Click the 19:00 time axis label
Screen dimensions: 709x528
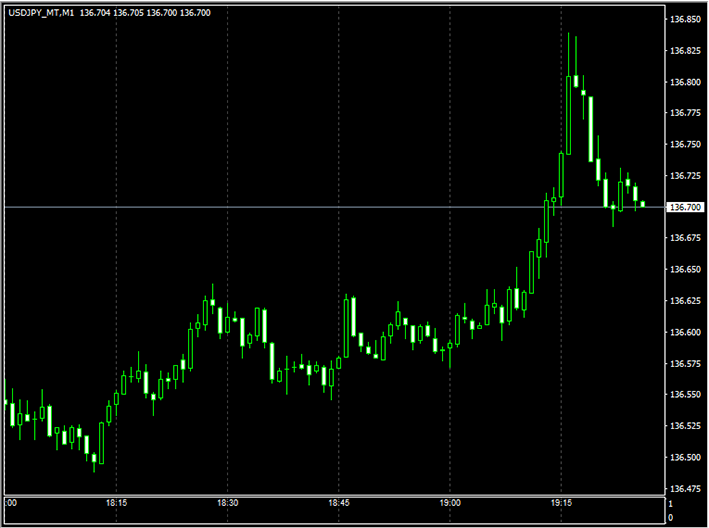point(450,503)
